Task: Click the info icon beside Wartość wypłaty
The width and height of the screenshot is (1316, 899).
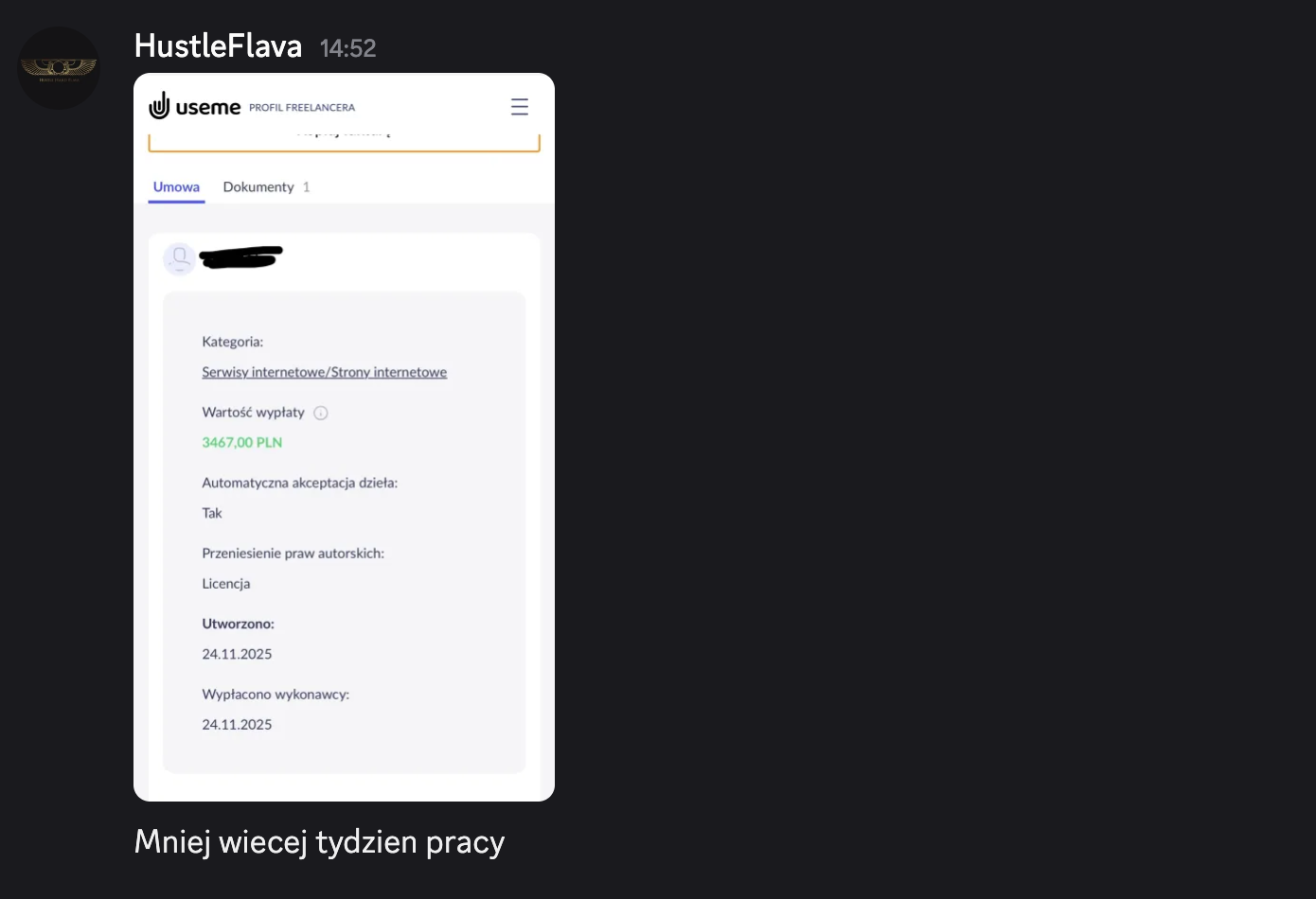Action: pyautogui.click(x=321, y=413)
